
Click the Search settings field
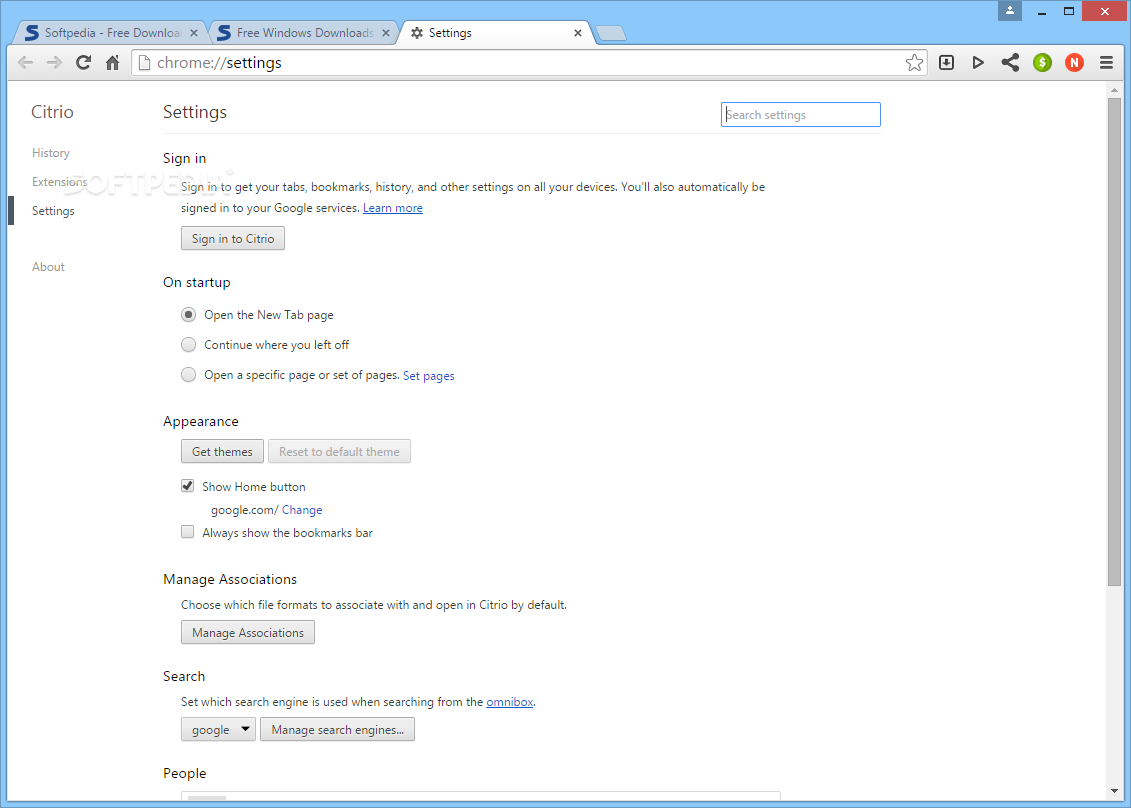[x=801, y=115]
